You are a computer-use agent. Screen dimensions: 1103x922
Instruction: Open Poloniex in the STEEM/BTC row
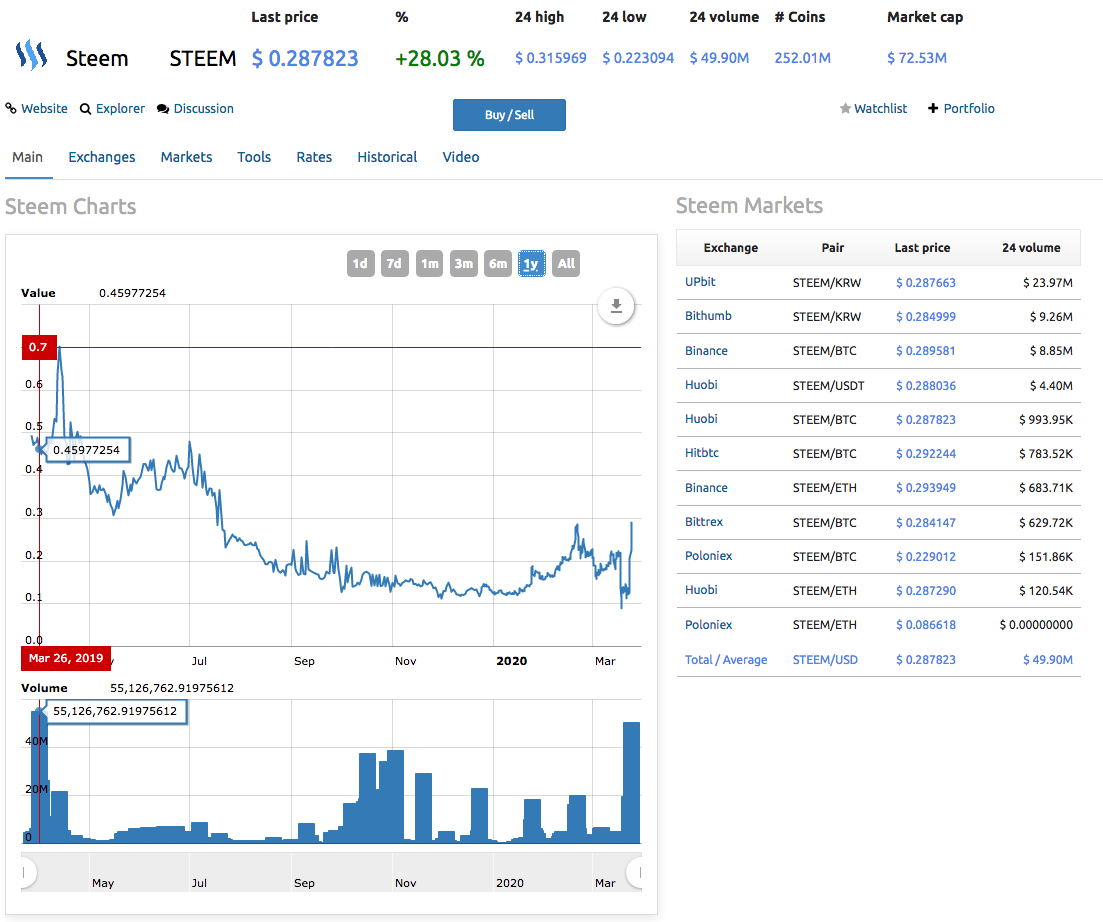coord(708,556)
